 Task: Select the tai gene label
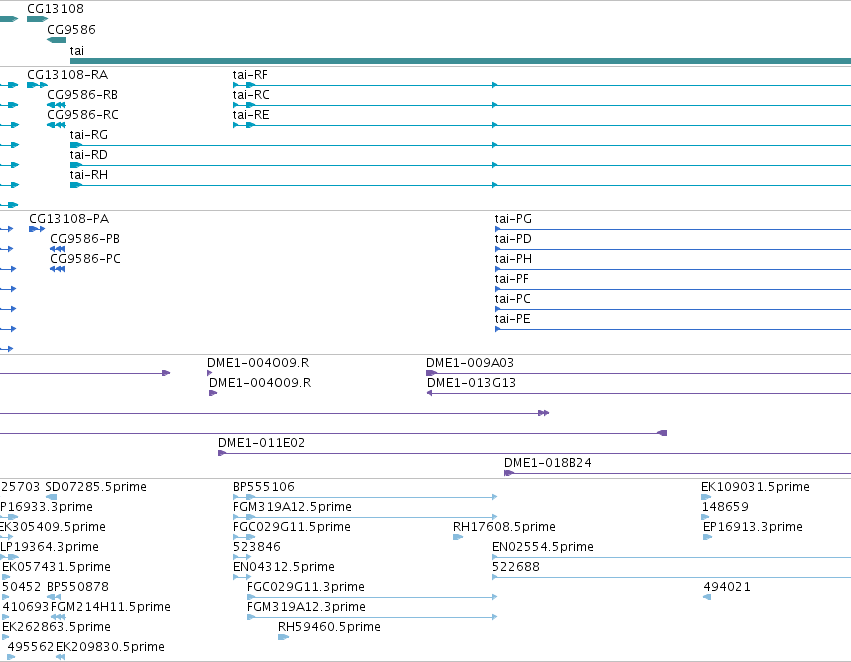(x=77, y=50)
